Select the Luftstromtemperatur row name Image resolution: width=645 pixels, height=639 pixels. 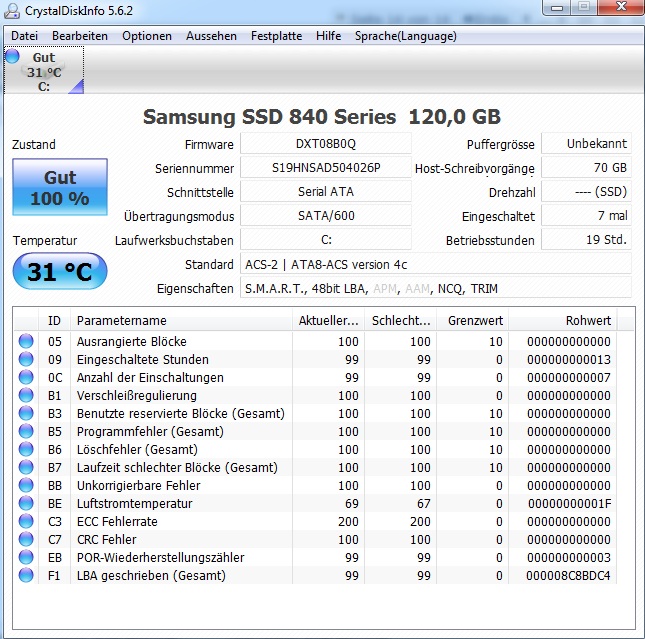[135, 504]
